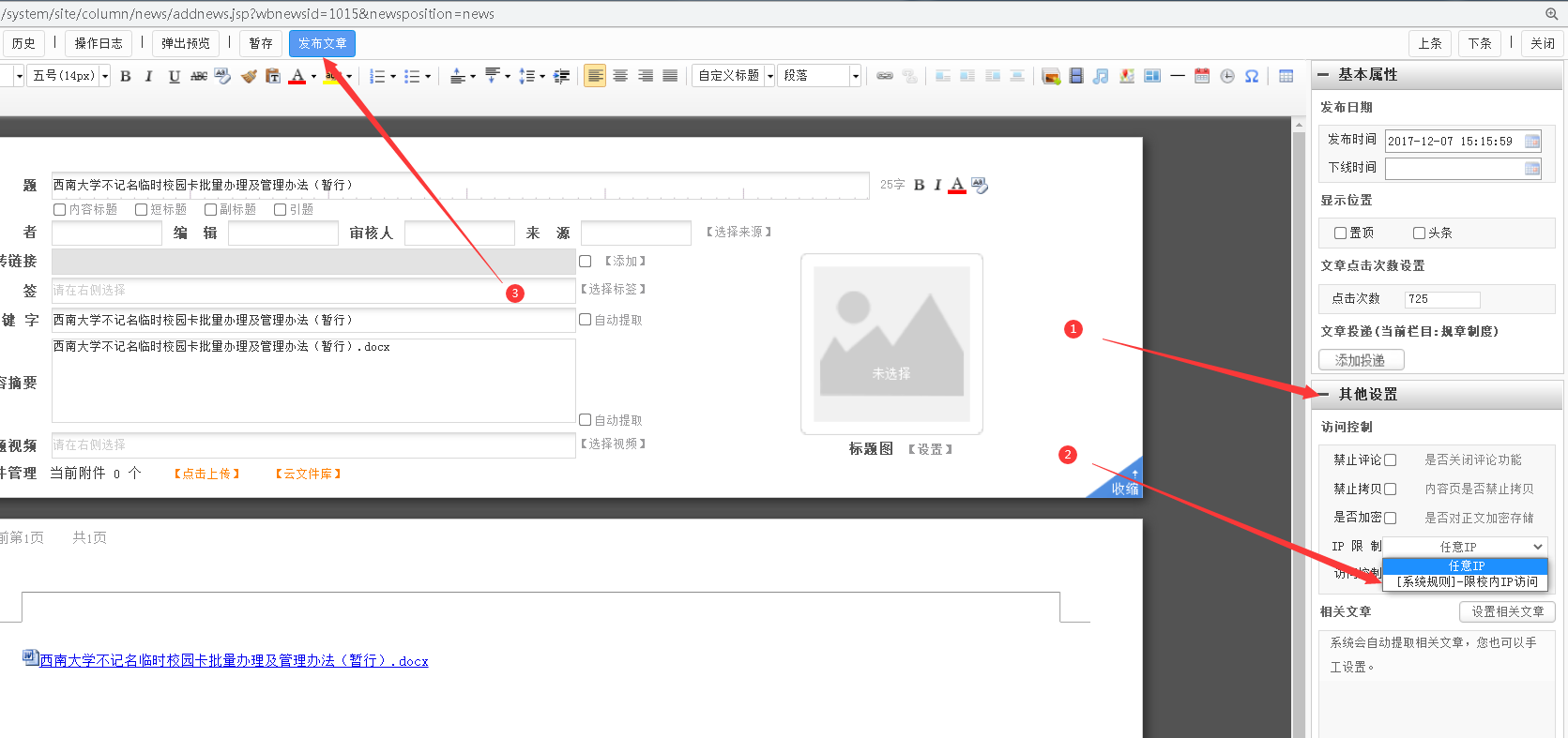Choose [系统规则]-限校内IP访问 from the IP list
1568x738 pixels.
1466,581
